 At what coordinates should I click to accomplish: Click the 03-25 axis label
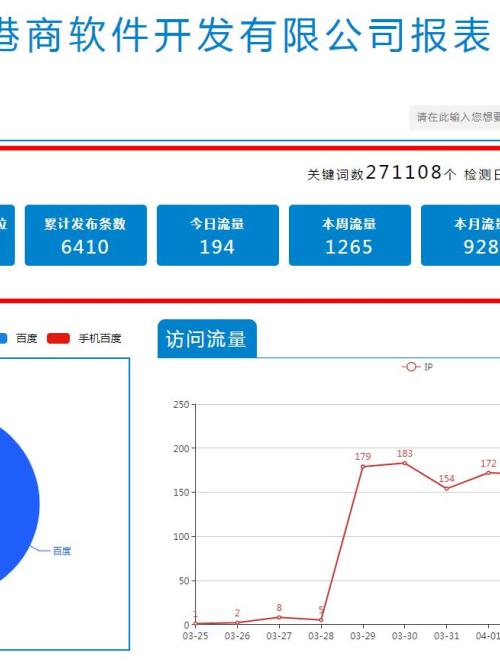pos(195,636)
